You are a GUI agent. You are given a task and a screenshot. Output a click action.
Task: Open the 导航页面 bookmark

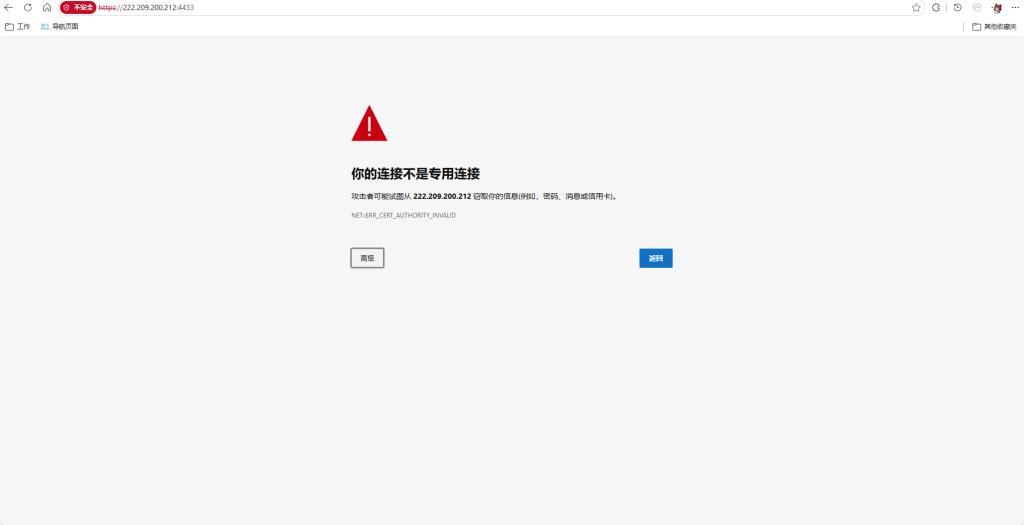[59, 27]
